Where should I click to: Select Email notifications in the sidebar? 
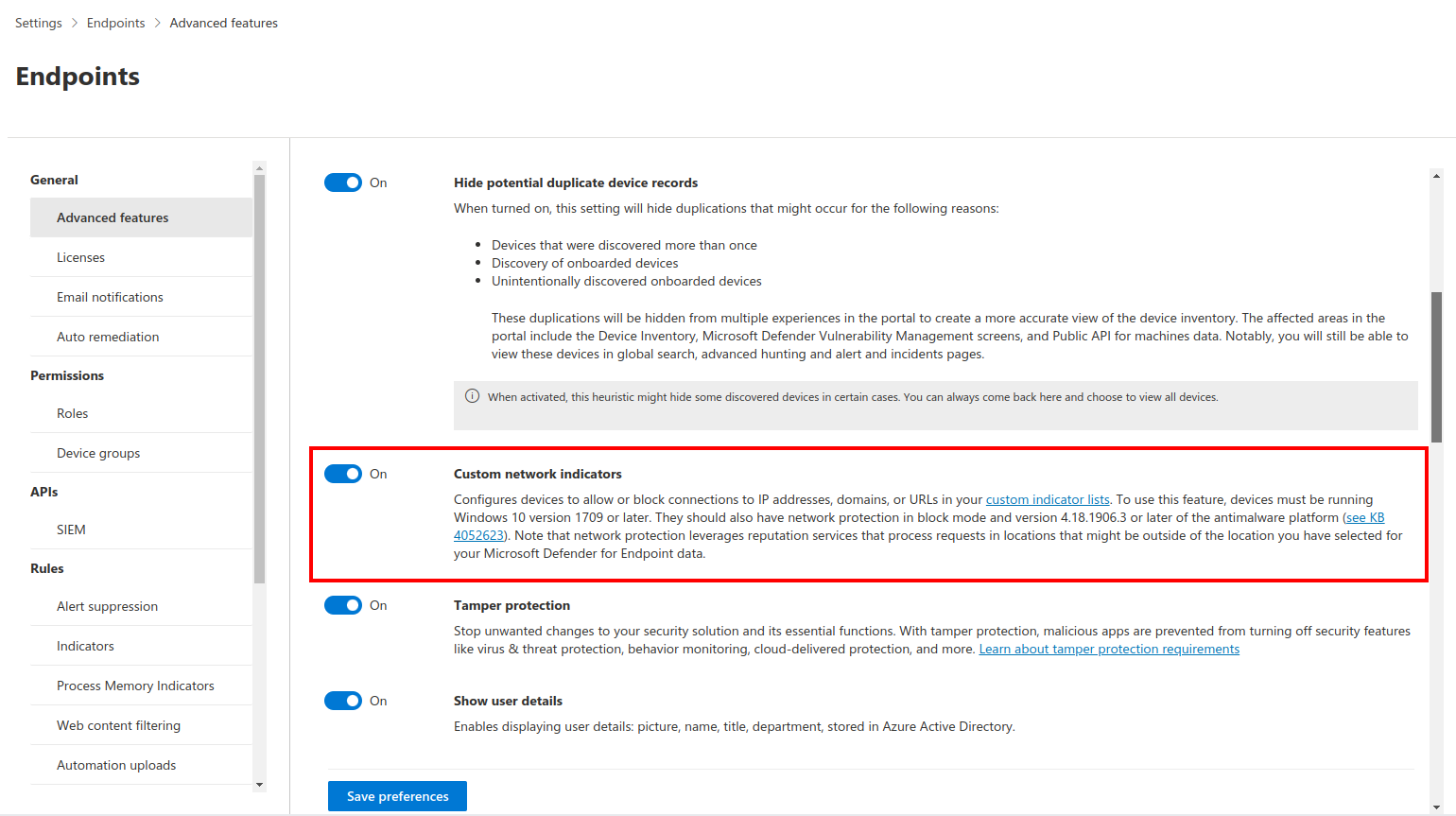tap(110, 297)
